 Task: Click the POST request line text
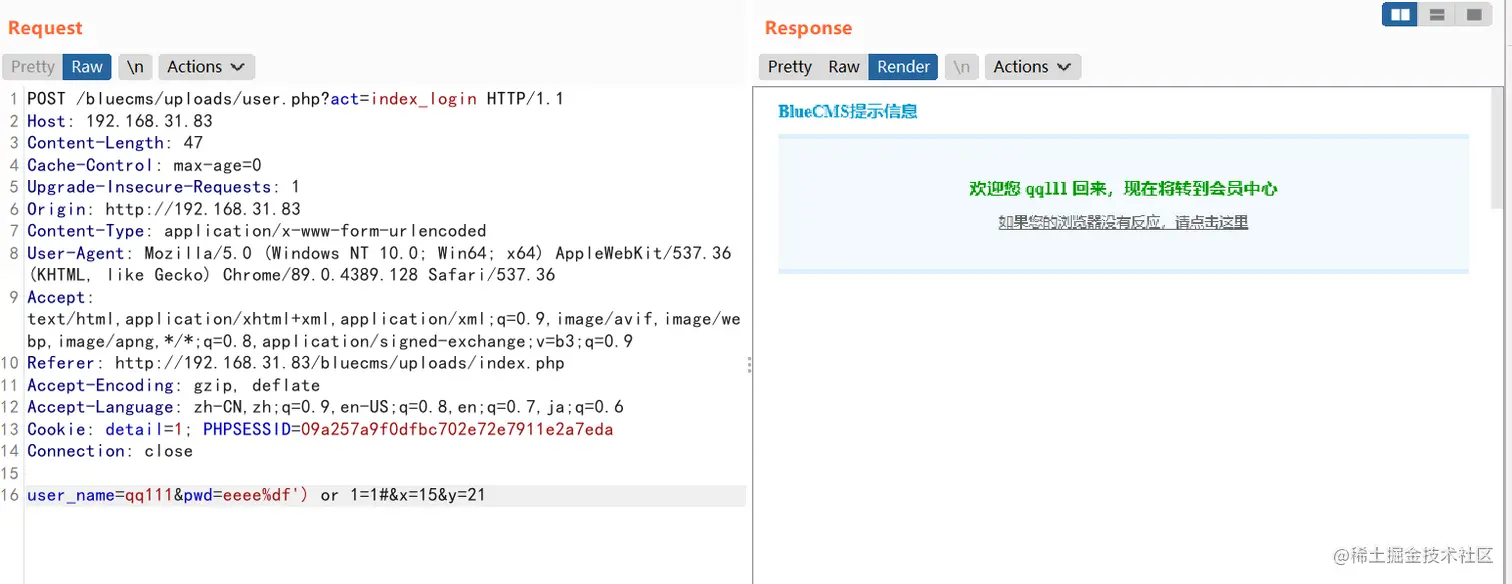pos(295,99)
